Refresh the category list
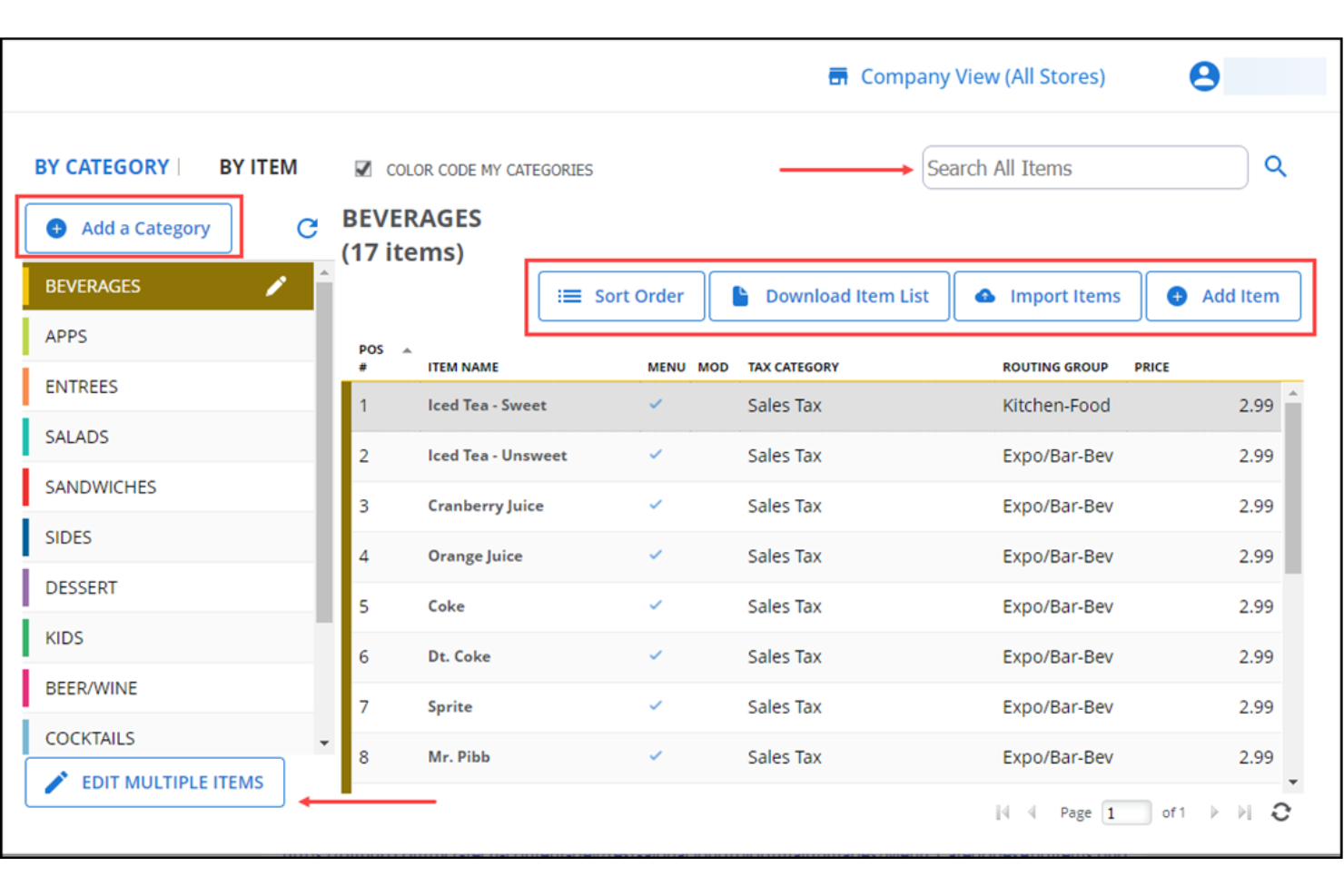Image resolution: width=1344 pixels, height=896 pixels. (307, 229)
